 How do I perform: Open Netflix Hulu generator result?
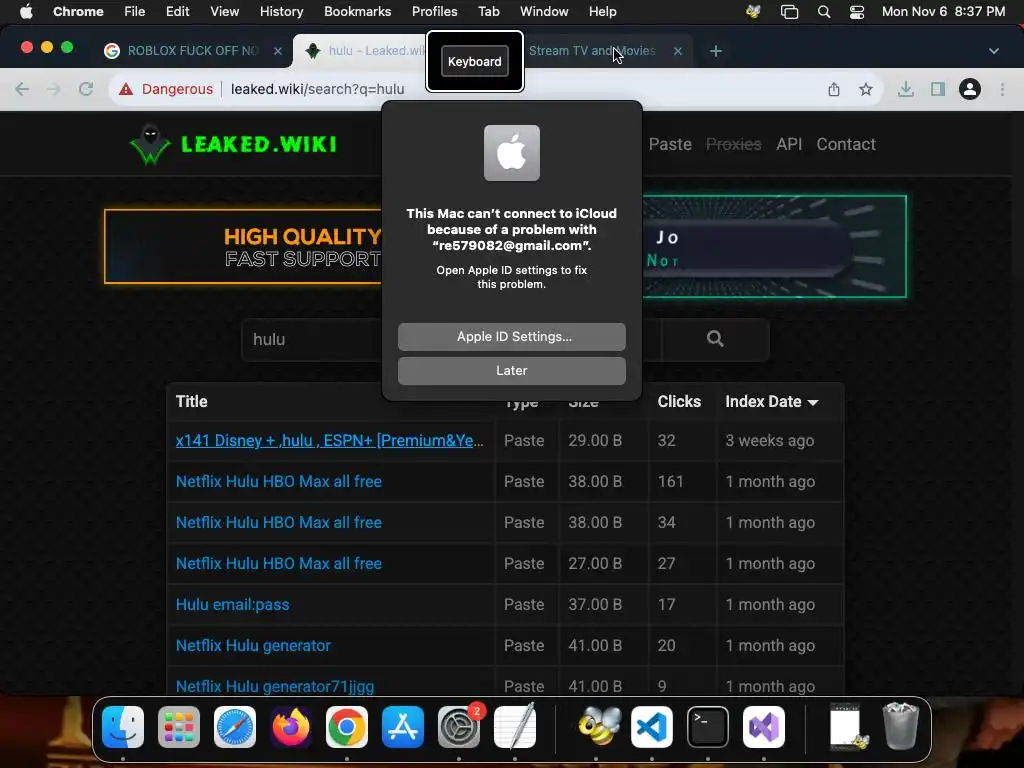point(253,646)
